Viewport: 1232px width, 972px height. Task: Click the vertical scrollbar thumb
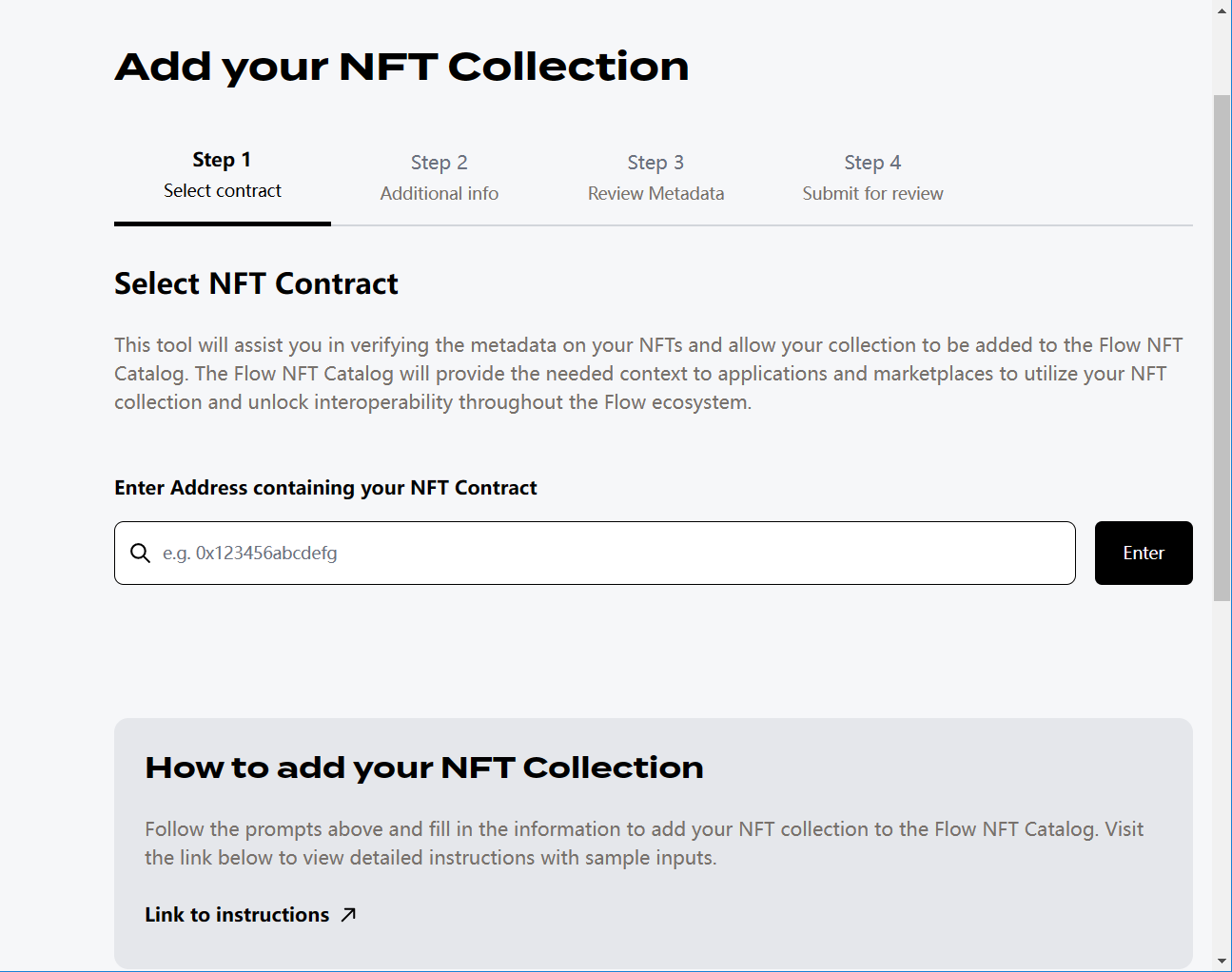1222,347
